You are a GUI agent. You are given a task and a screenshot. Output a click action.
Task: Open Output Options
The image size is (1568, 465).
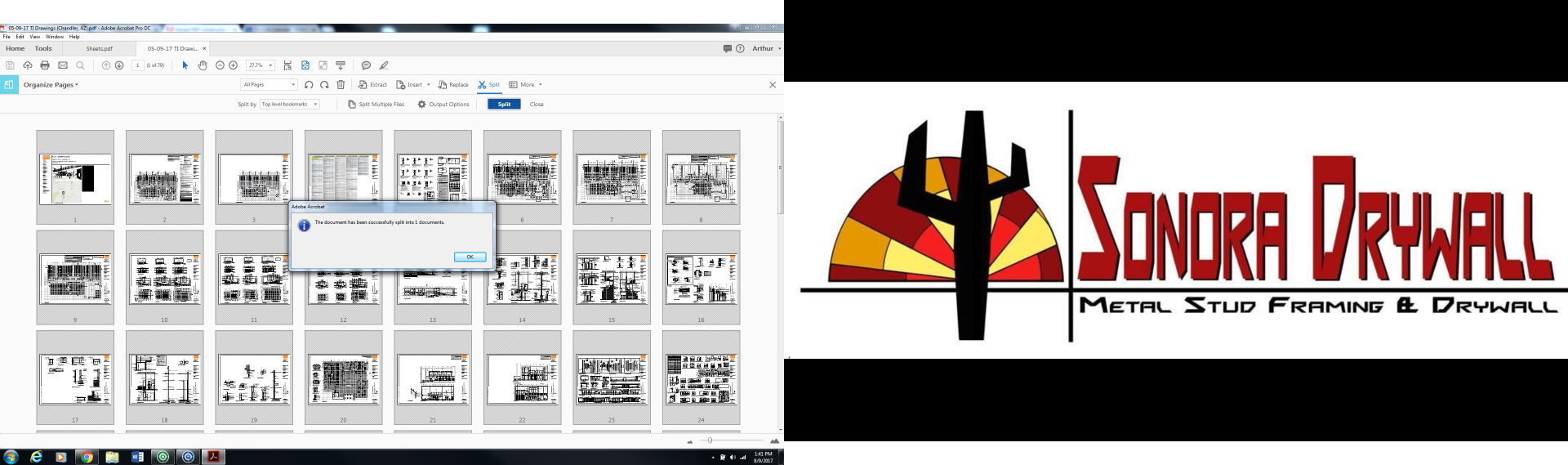(443, 105)
